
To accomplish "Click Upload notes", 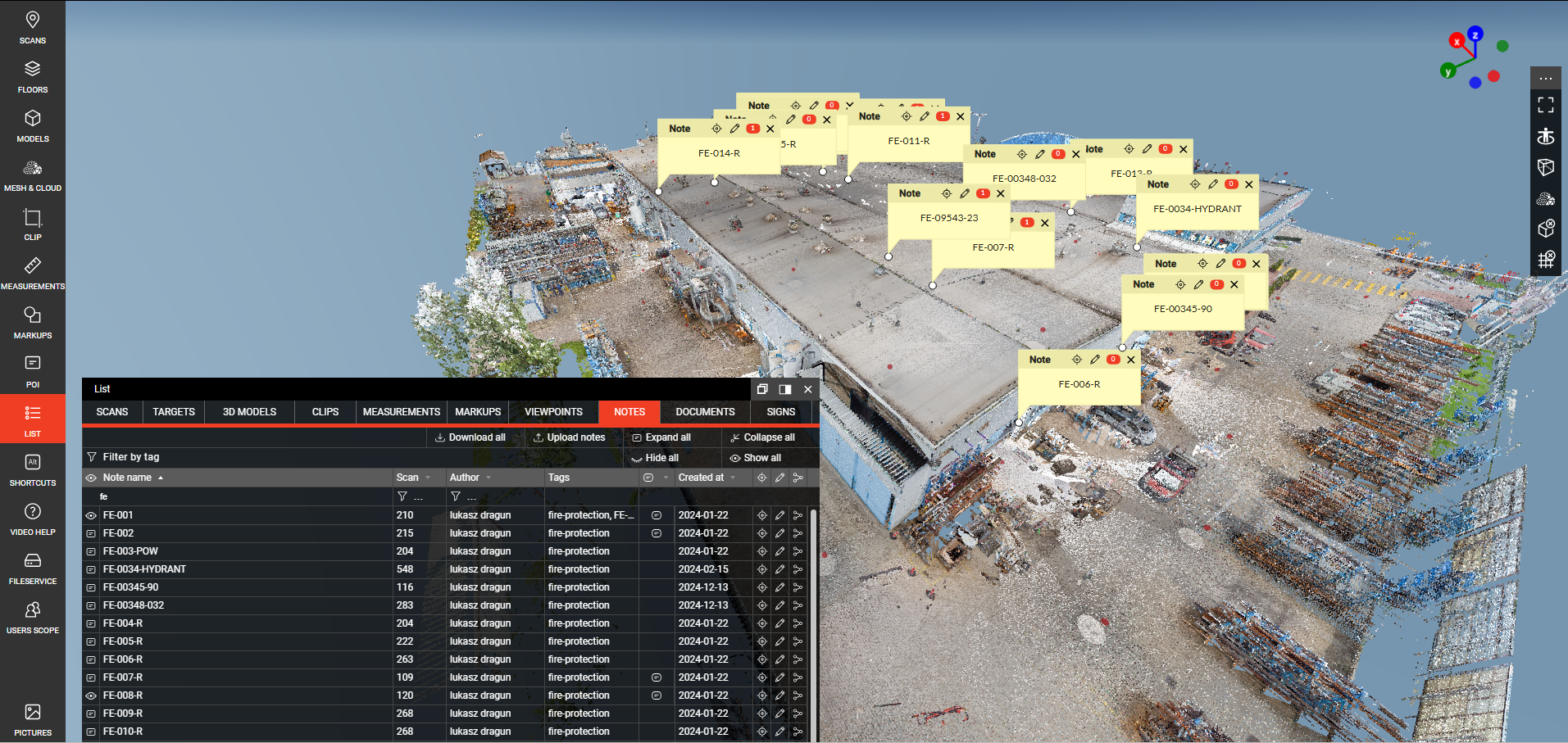I will (x=570, y=437).
